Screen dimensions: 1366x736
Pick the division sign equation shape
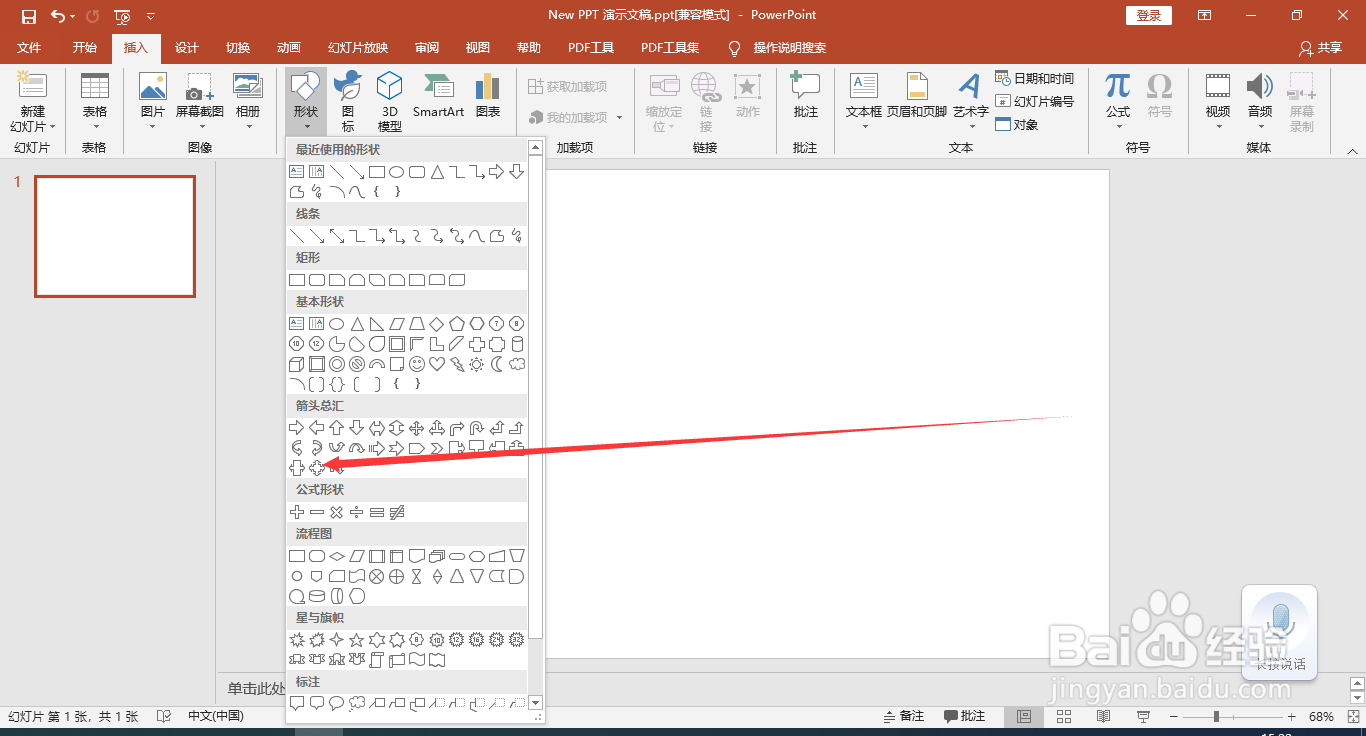(x=357, y=512)
